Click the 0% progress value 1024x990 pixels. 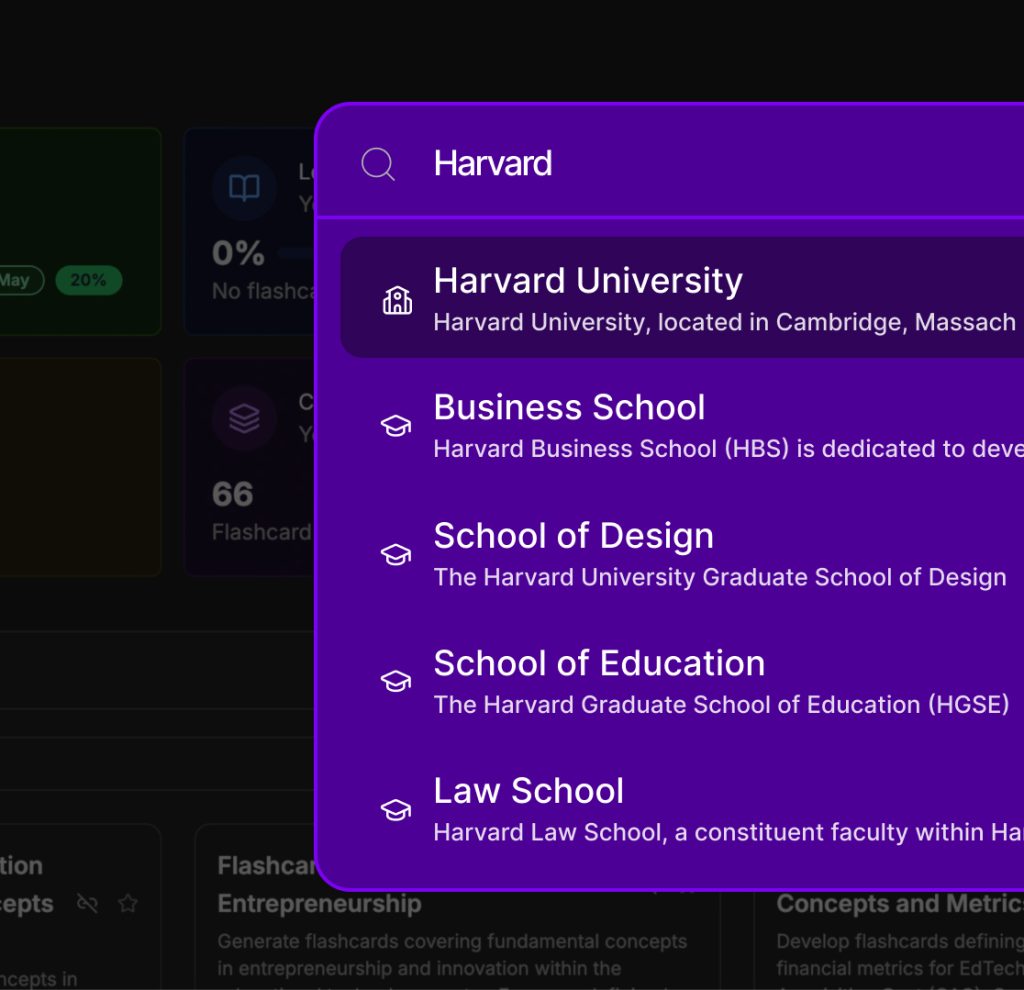pos(238,253)
